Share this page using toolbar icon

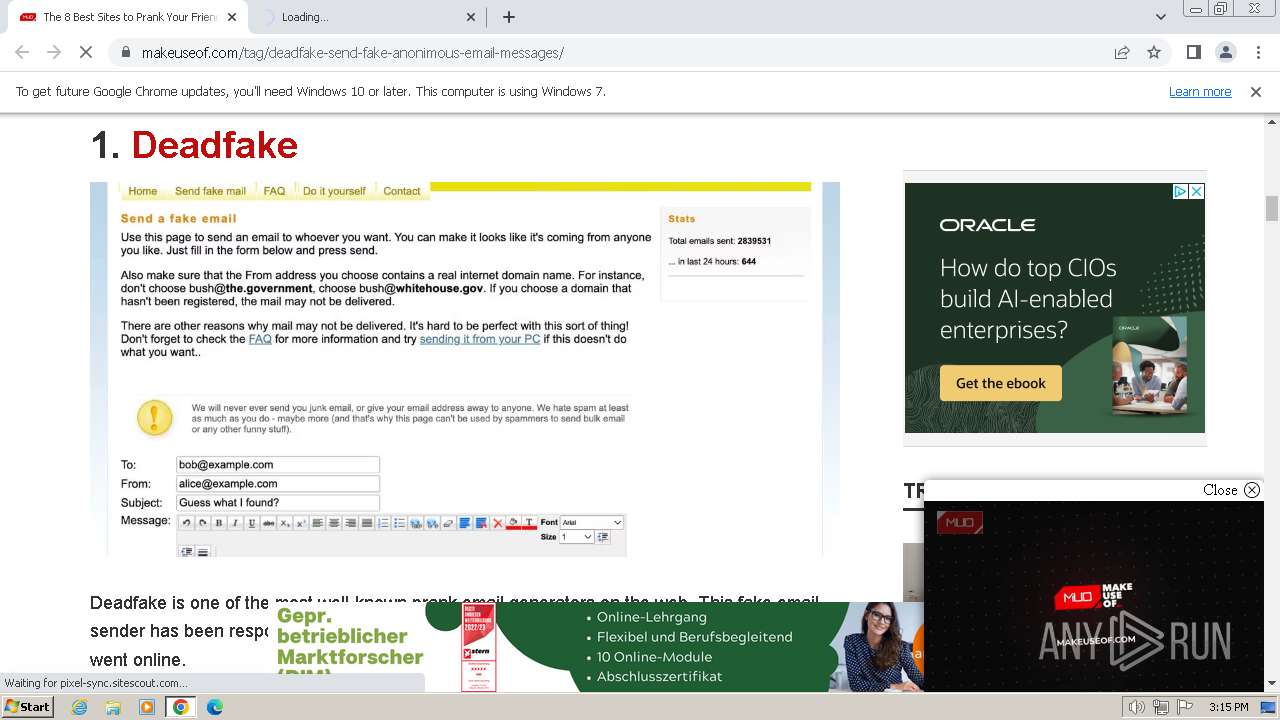(x=1122, y=53)
